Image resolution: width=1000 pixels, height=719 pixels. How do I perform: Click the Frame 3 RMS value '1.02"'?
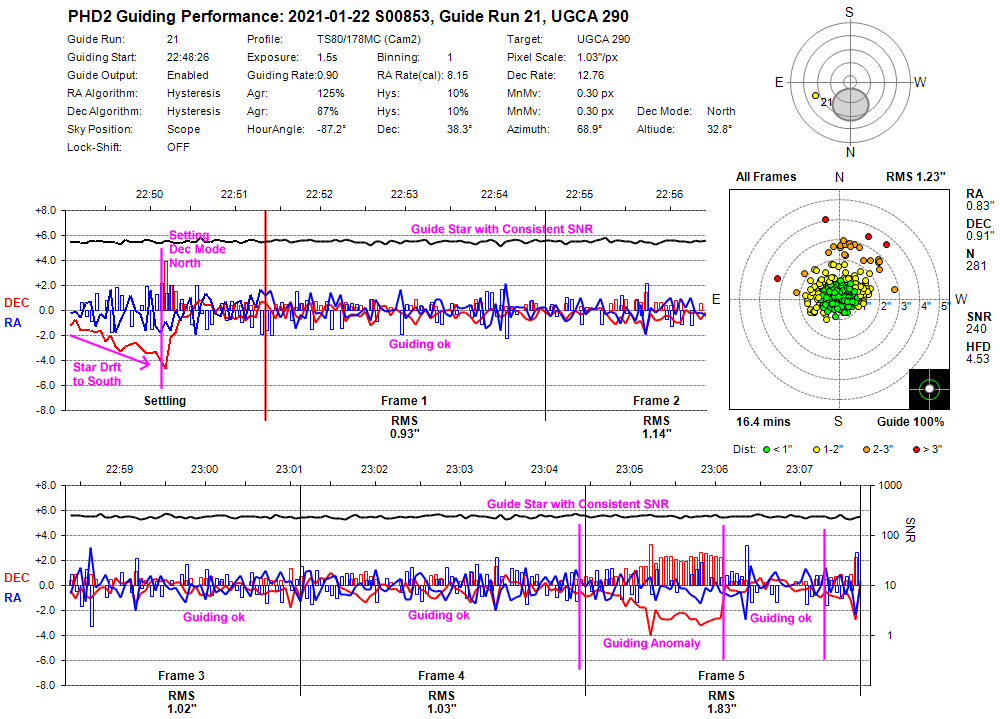point(181,709)
